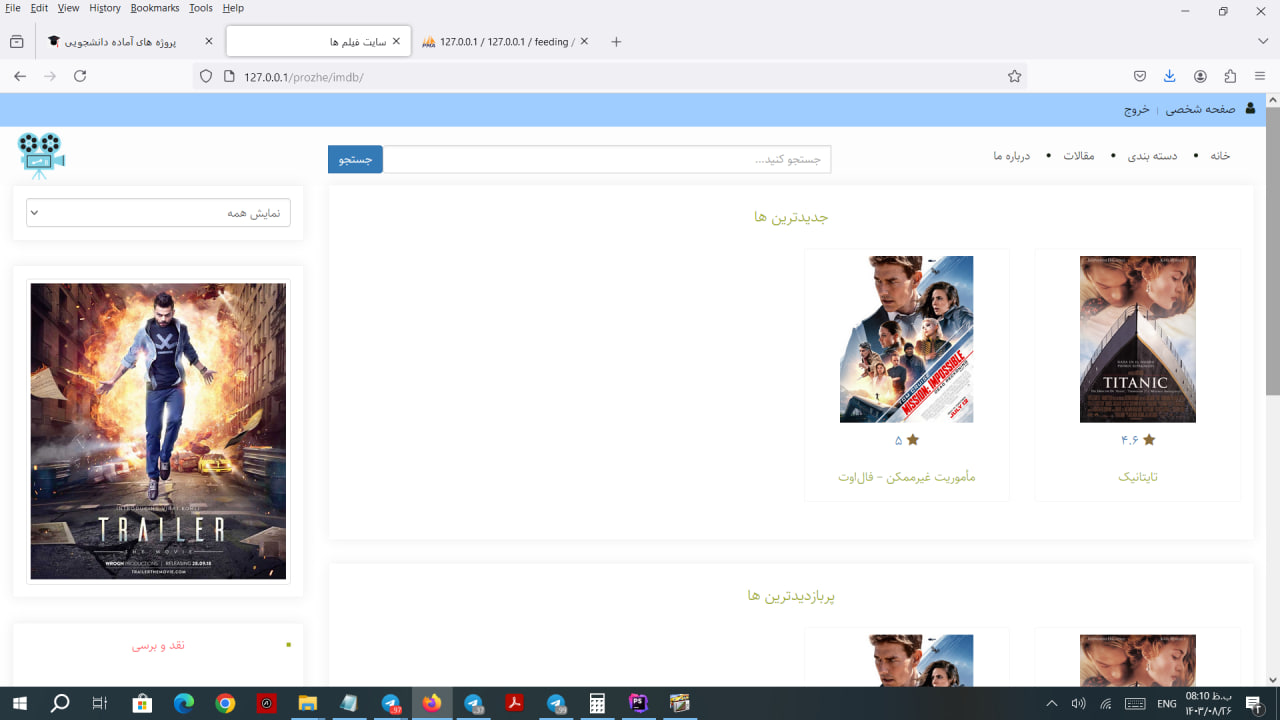Click into the جستجو کنید search field

point(607,159)
